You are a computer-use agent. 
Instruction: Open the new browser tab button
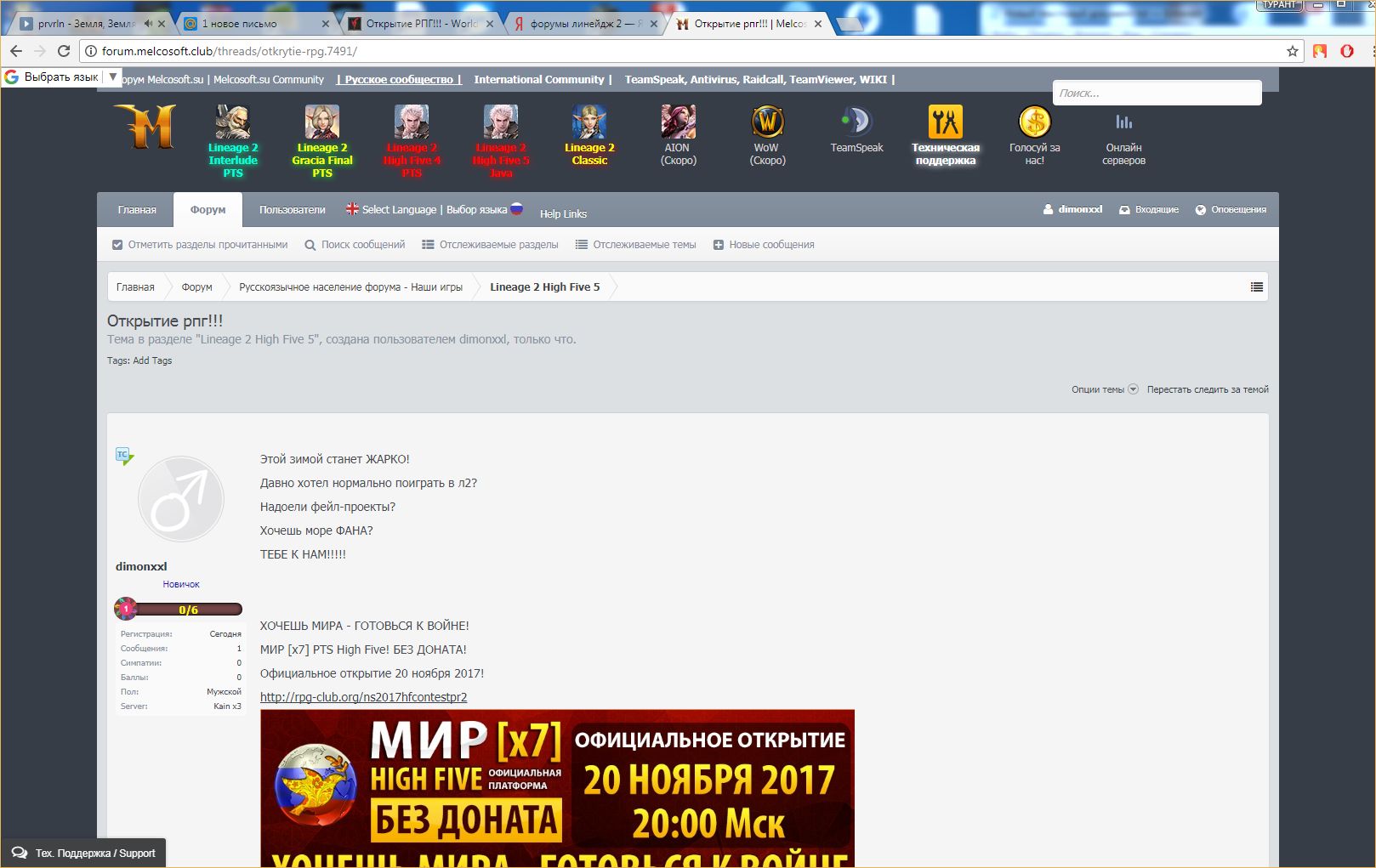click(x=849, y=24)
